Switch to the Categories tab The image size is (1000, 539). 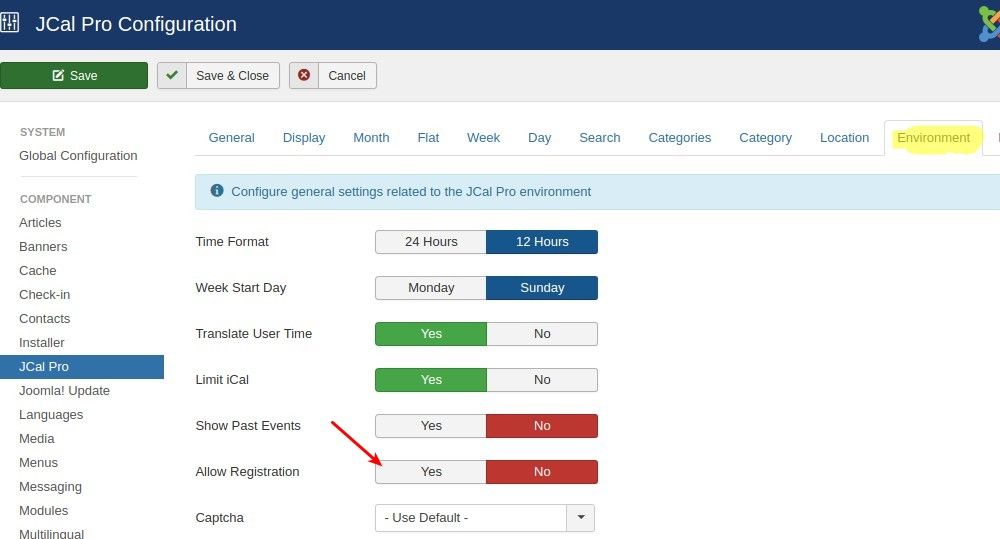[x=680, y=138]
